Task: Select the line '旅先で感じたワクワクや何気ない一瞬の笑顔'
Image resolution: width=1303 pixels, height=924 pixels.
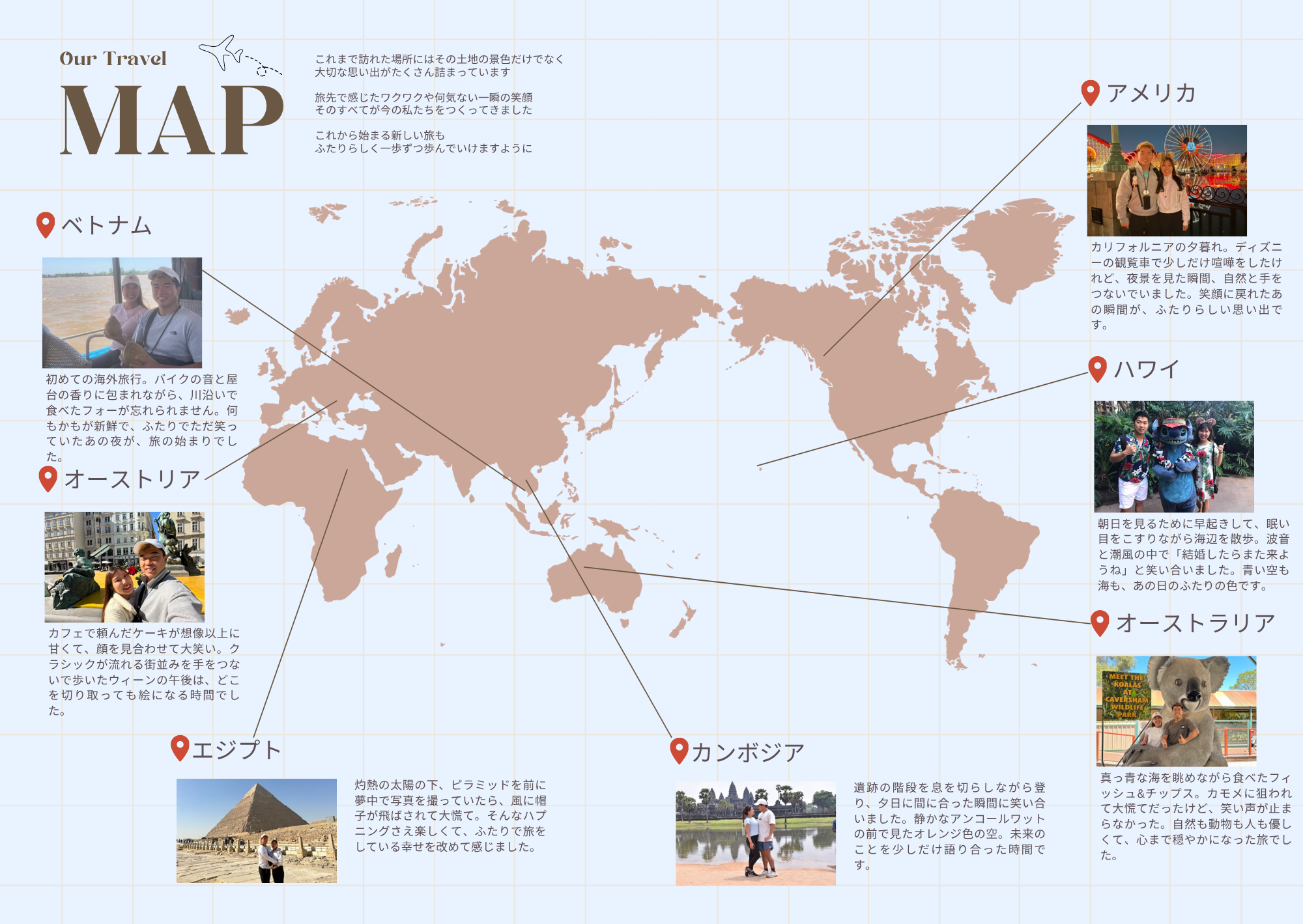Action: 423,98
